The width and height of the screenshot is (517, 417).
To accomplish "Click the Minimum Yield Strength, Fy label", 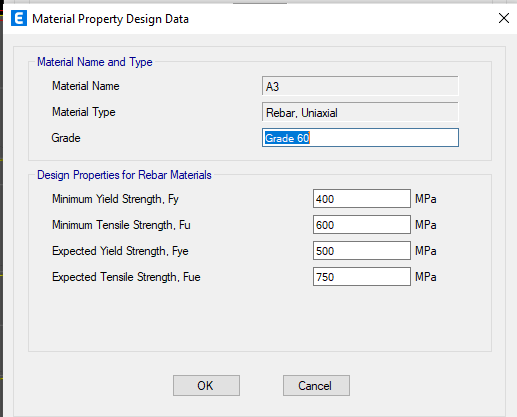I will [x=115, y=199].
